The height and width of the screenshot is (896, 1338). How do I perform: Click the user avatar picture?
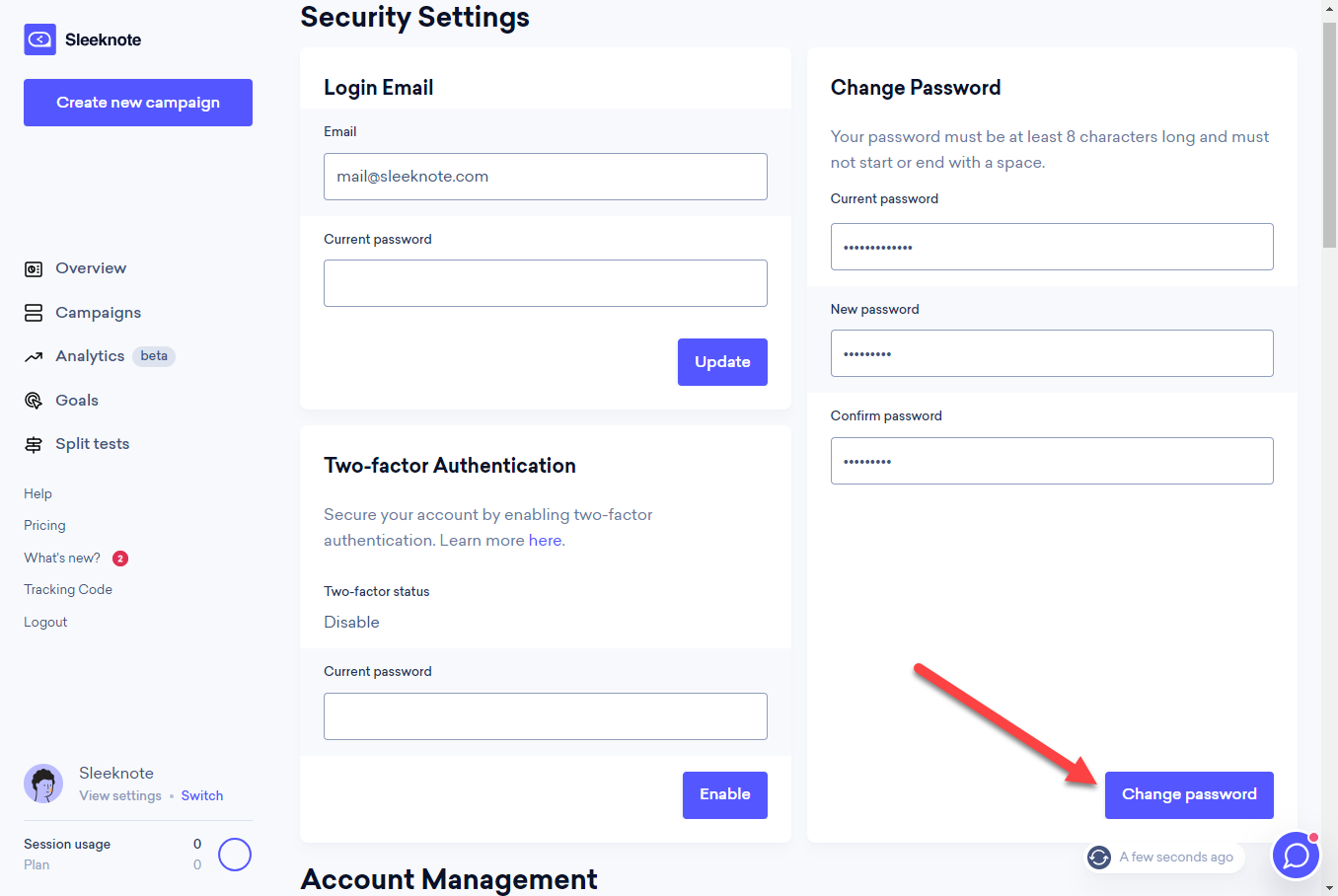(x=43, y=784)
